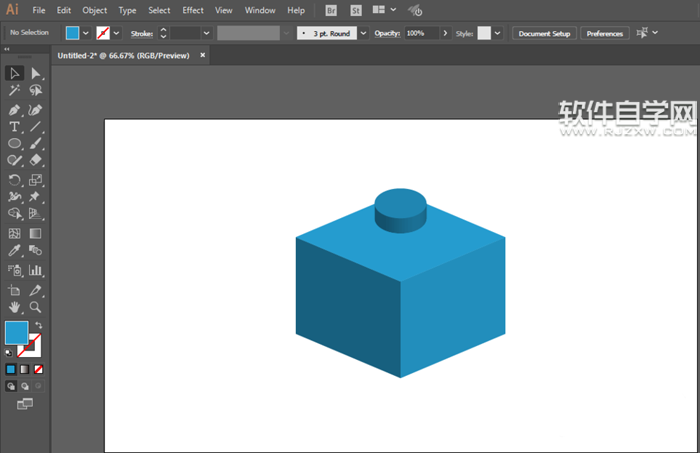Open the Effect menu
This screenshot has height=453, width=700.
pyautogui.click(x=193, y=10)
